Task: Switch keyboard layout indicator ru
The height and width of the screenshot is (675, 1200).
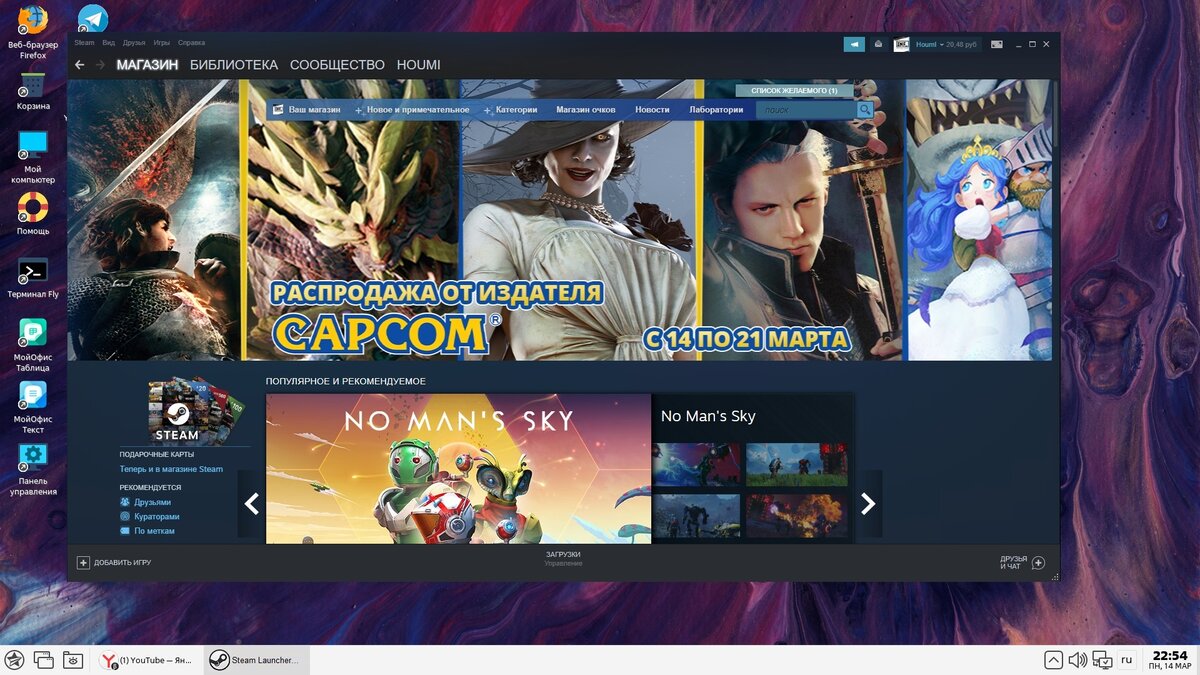Action: tap(1126, 660)
